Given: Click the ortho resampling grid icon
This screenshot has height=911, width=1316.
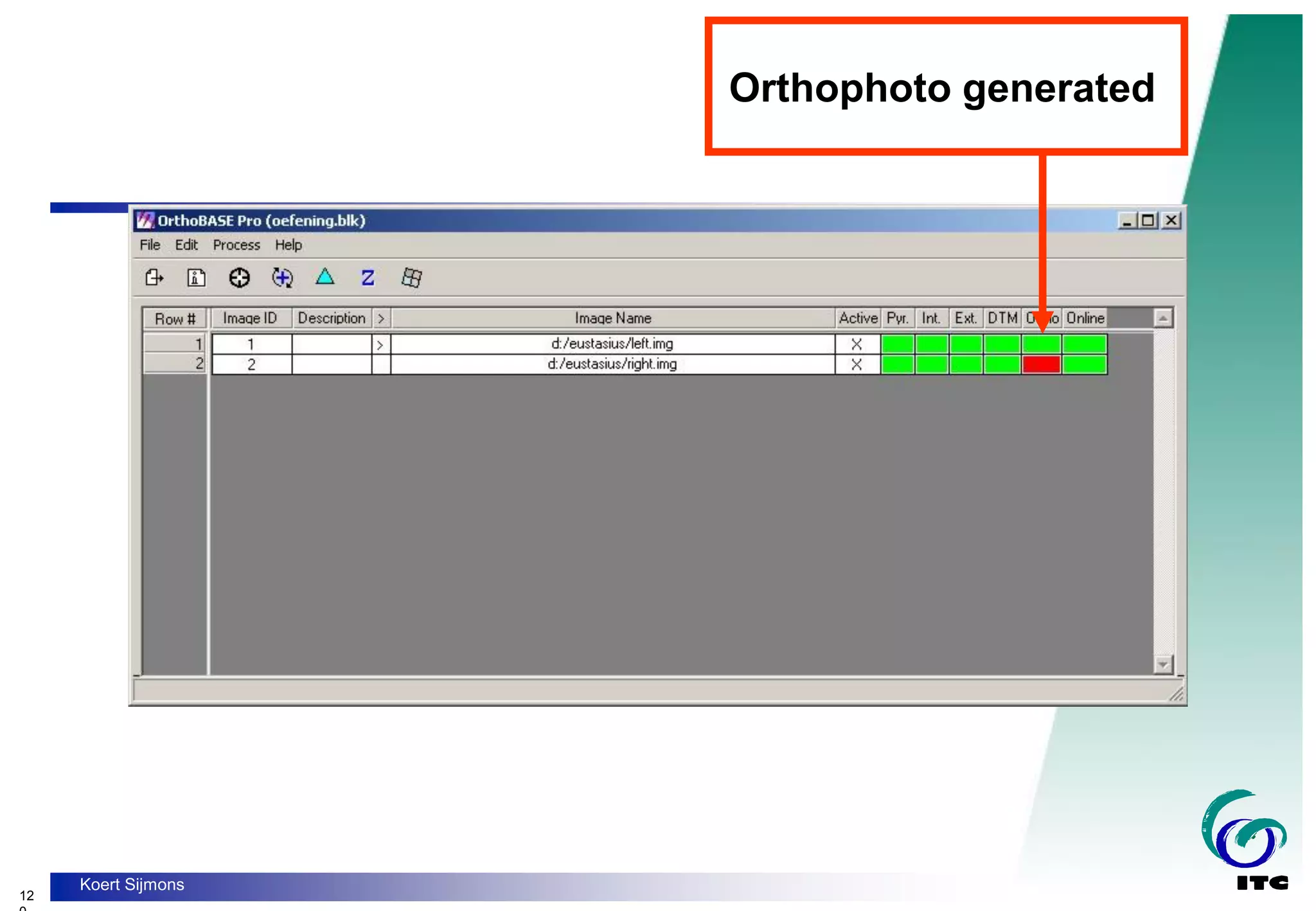Looking at the screenshot, I should 411,278.
